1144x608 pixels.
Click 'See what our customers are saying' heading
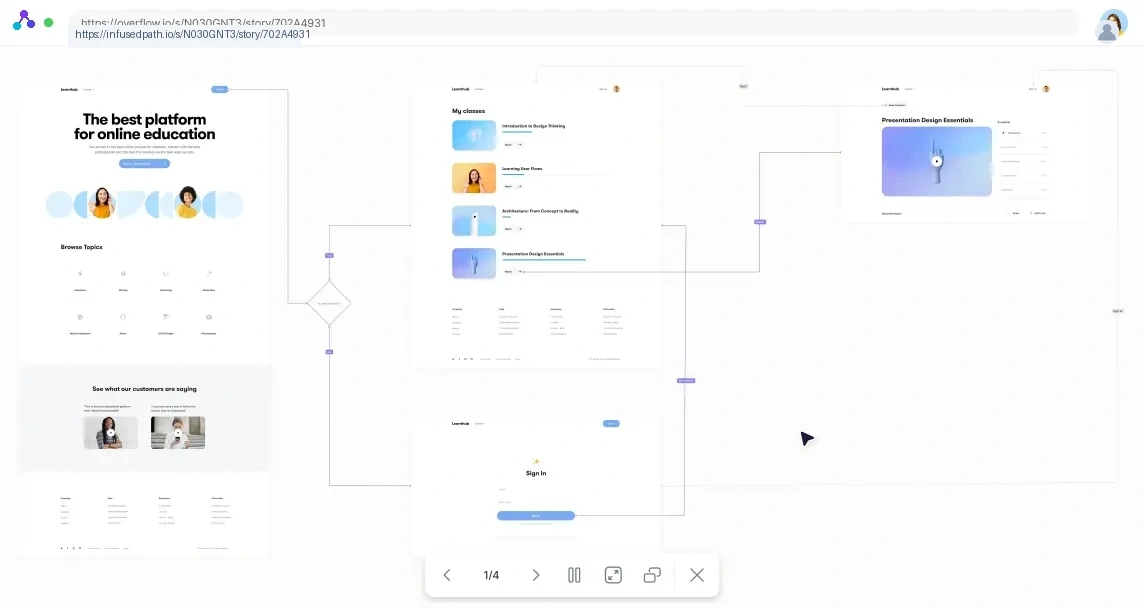(144, 388)
